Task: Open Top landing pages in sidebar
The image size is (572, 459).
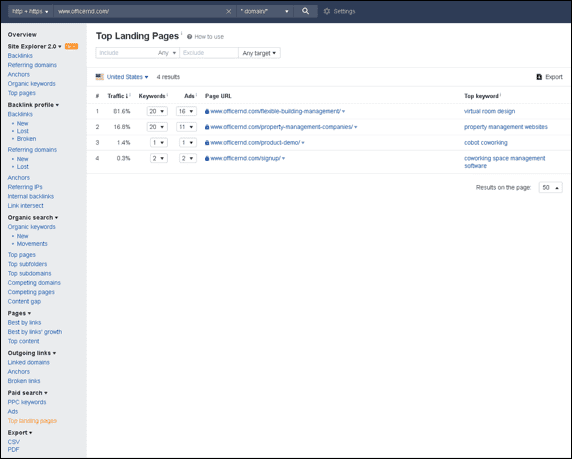Action: pyautogui.click(x=32, y=421)
